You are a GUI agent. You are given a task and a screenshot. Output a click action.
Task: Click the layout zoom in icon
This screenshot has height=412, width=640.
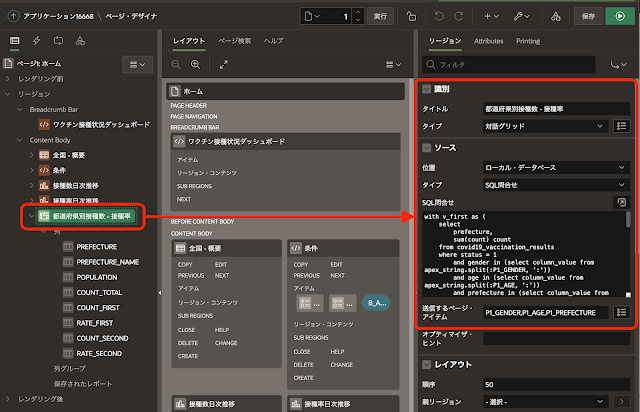click(196, 65)
